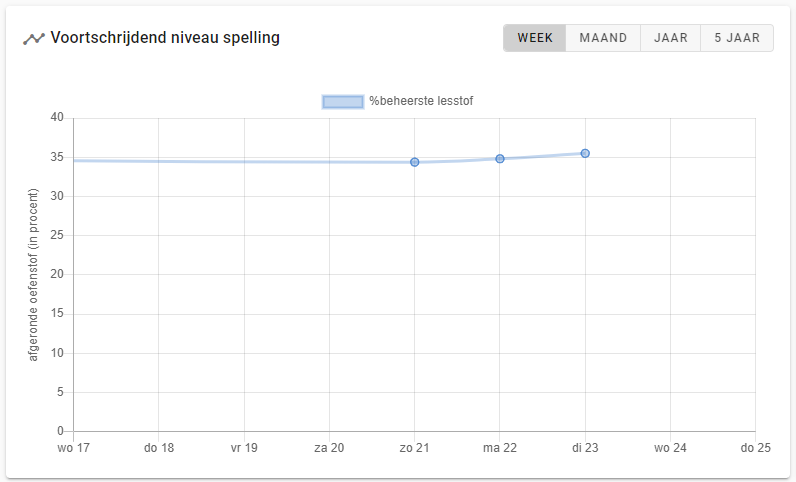Select the WEEK time range

pos(535,38)
